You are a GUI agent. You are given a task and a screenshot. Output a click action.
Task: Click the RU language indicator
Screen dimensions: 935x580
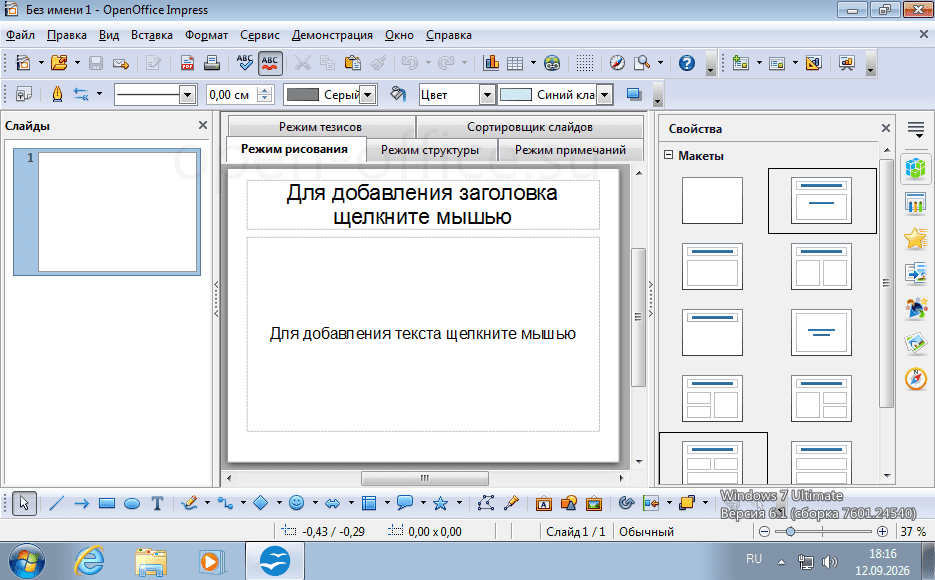pos(754,559)
